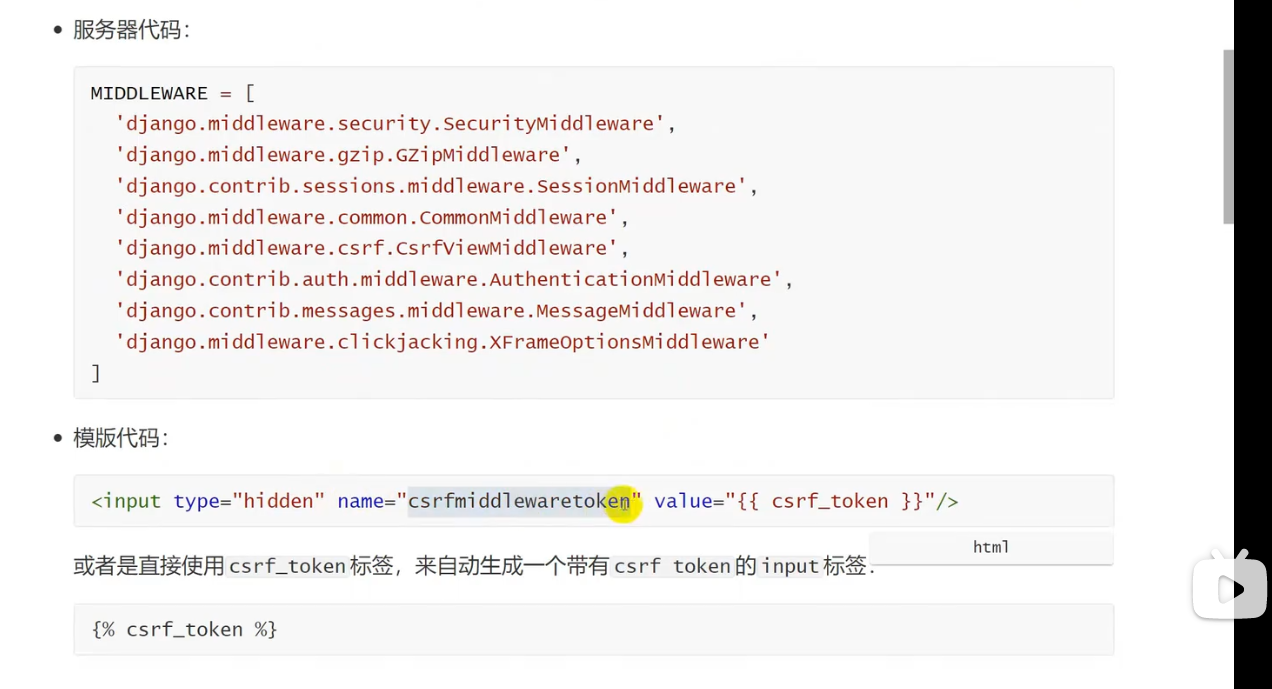
Task: Click the {{ csrf_token }} value attribute
Action: tap(830, 501)
